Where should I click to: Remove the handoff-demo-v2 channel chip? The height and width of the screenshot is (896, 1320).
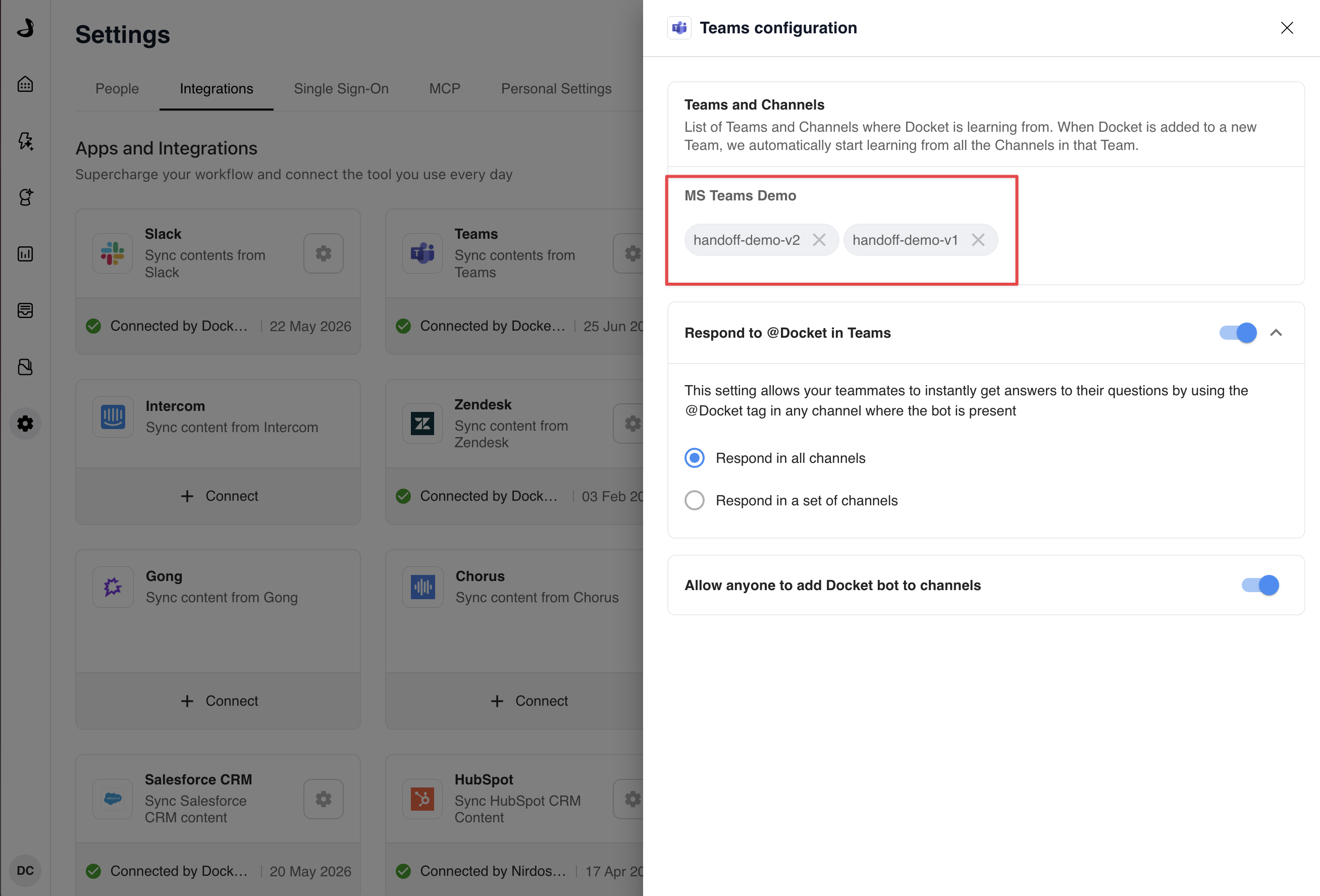[819, 240]
